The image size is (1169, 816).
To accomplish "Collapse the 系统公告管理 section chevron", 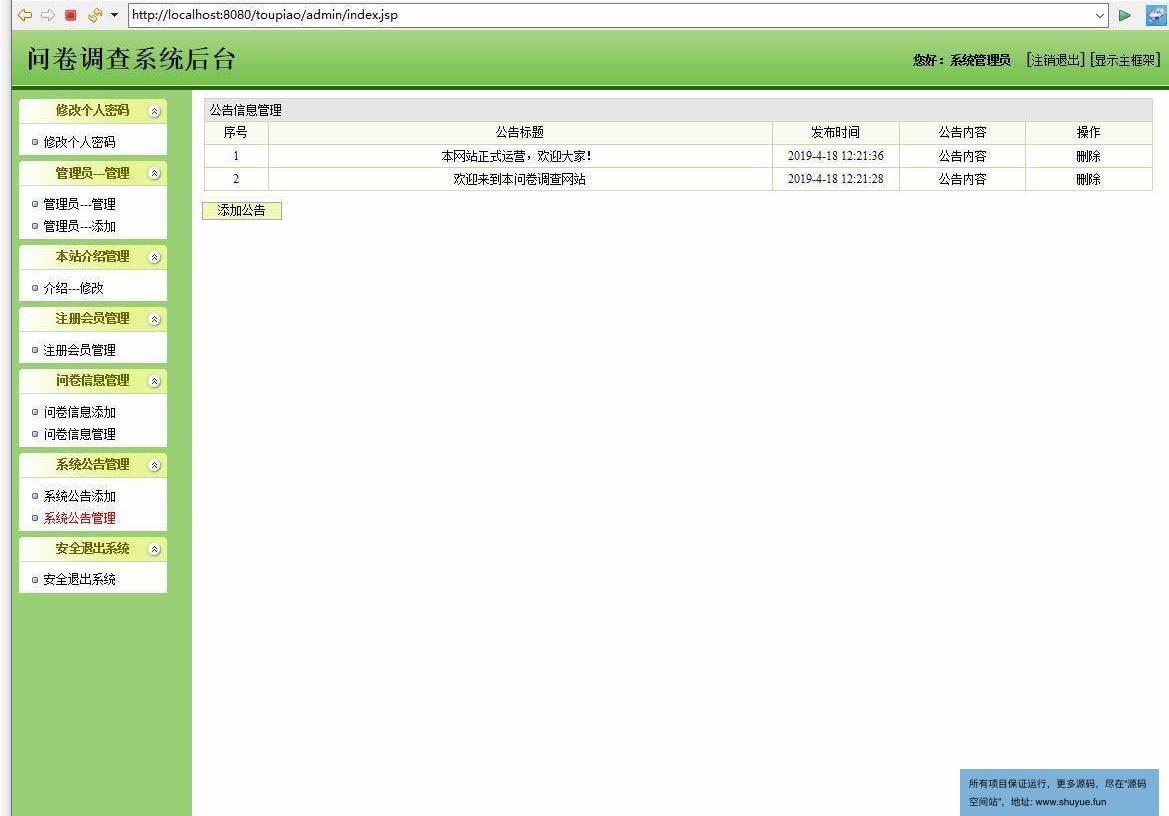I will 154,465.
